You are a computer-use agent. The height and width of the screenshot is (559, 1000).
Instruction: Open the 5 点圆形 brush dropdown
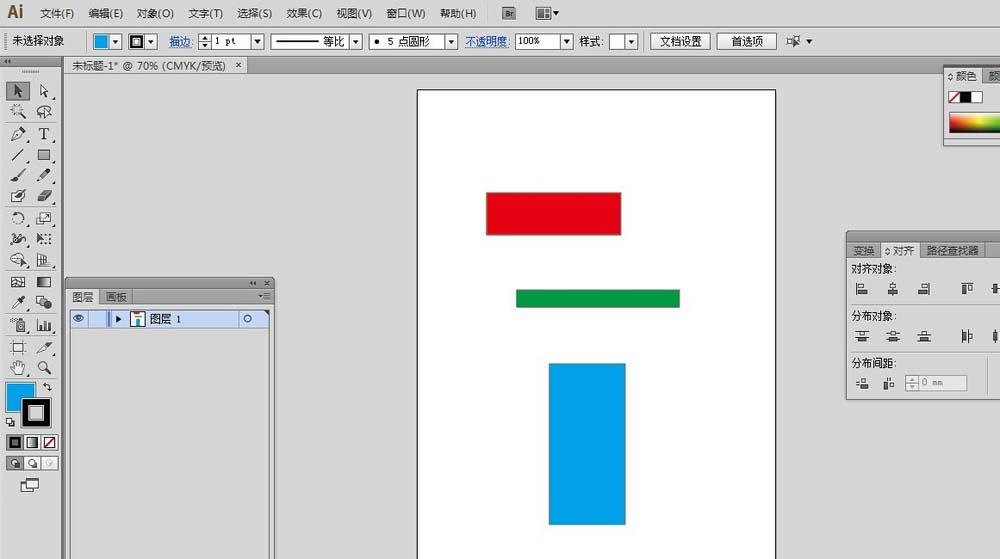pyautogui.click(x=452, y=42)
